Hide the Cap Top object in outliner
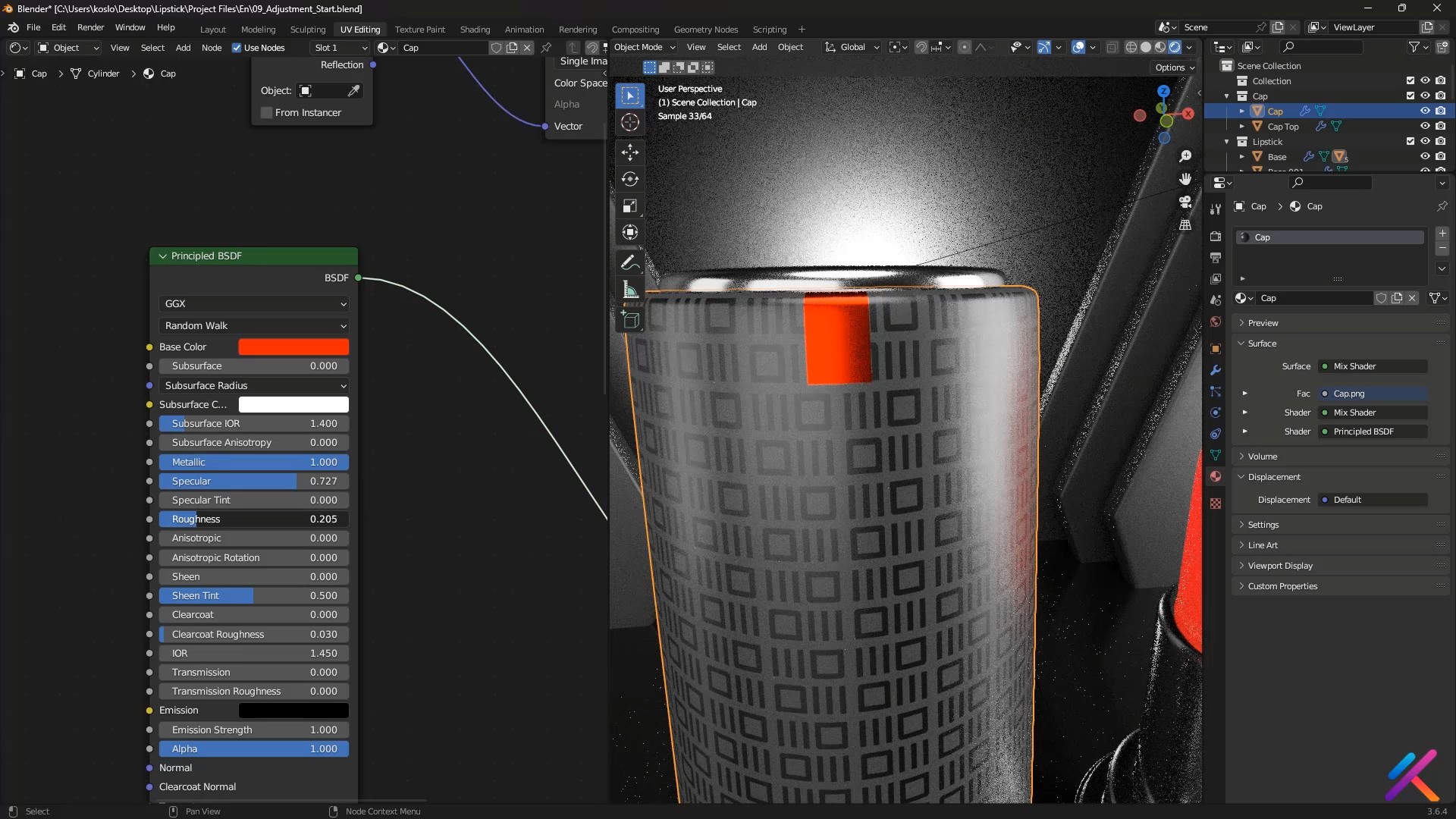The image size is (1456, 819). coord(1425,127)
